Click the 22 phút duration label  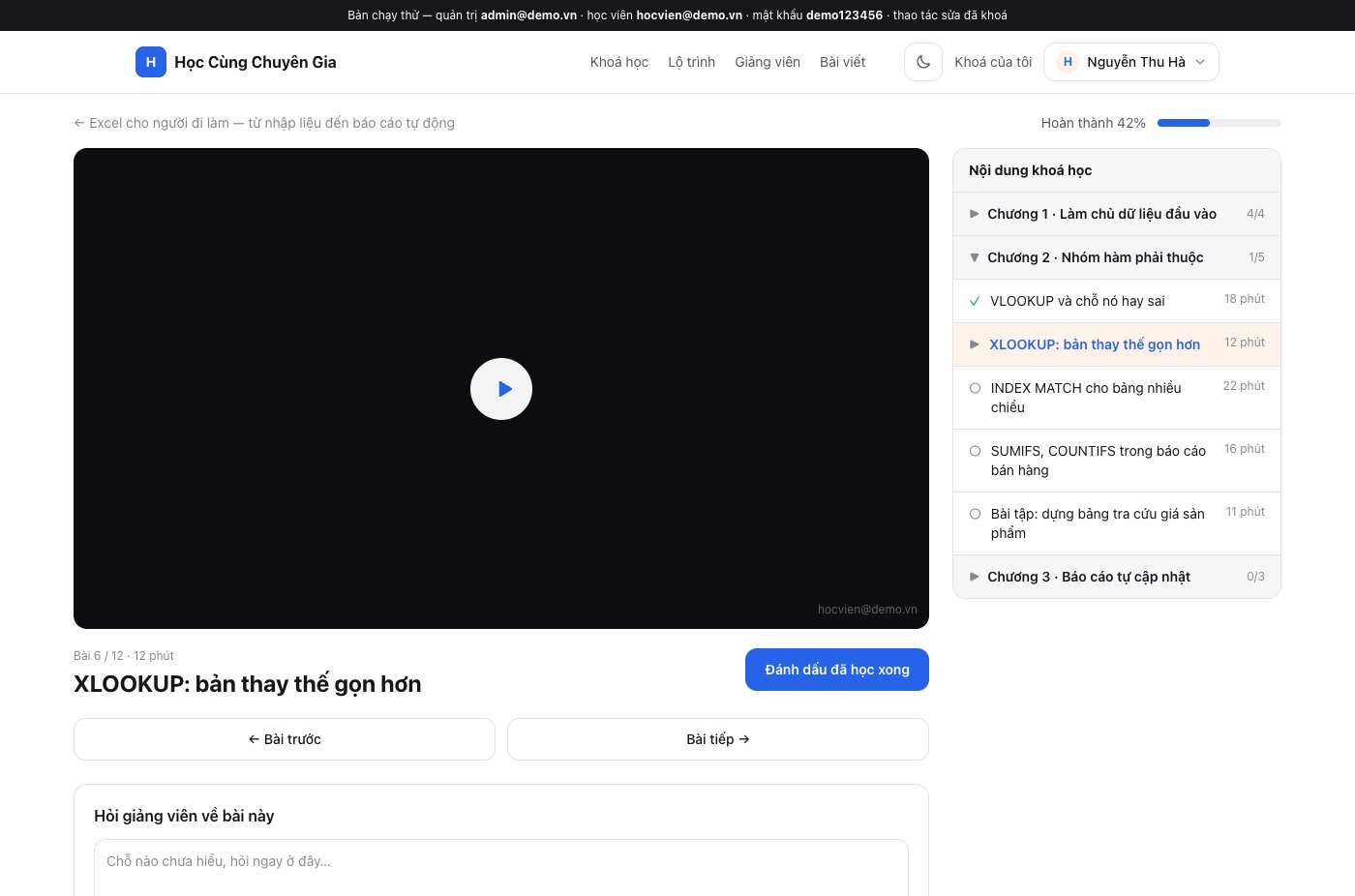point(1244,386)
